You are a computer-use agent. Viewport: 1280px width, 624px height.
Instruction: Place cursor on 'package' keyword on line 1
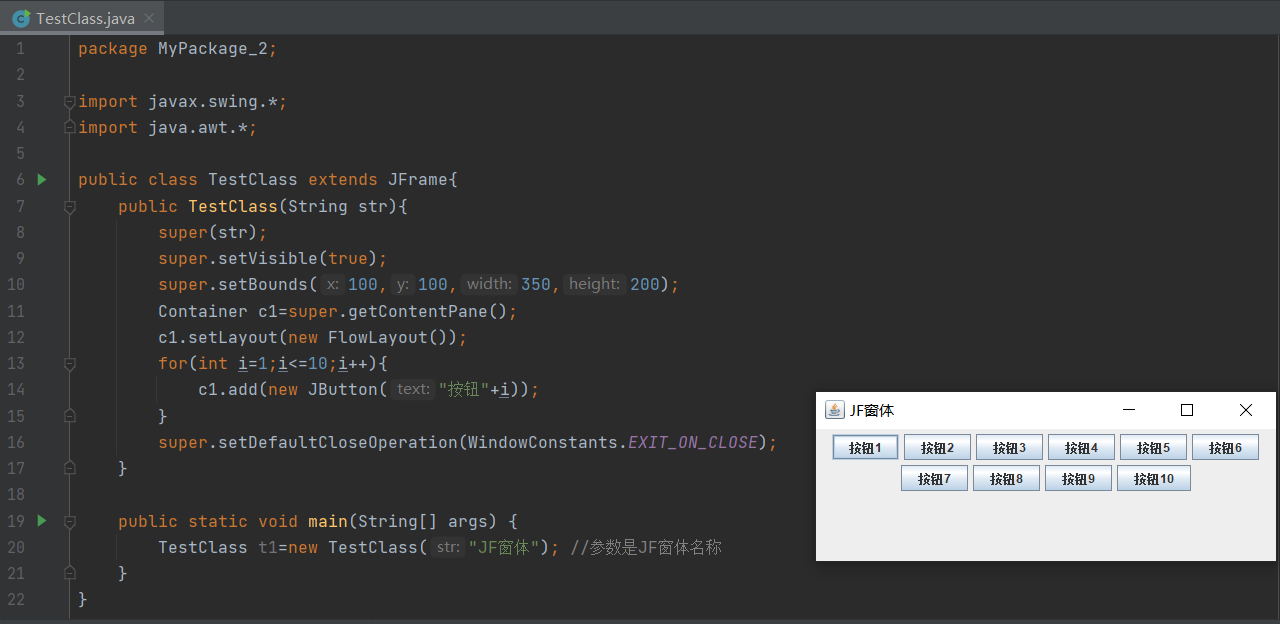pos(113,48)
